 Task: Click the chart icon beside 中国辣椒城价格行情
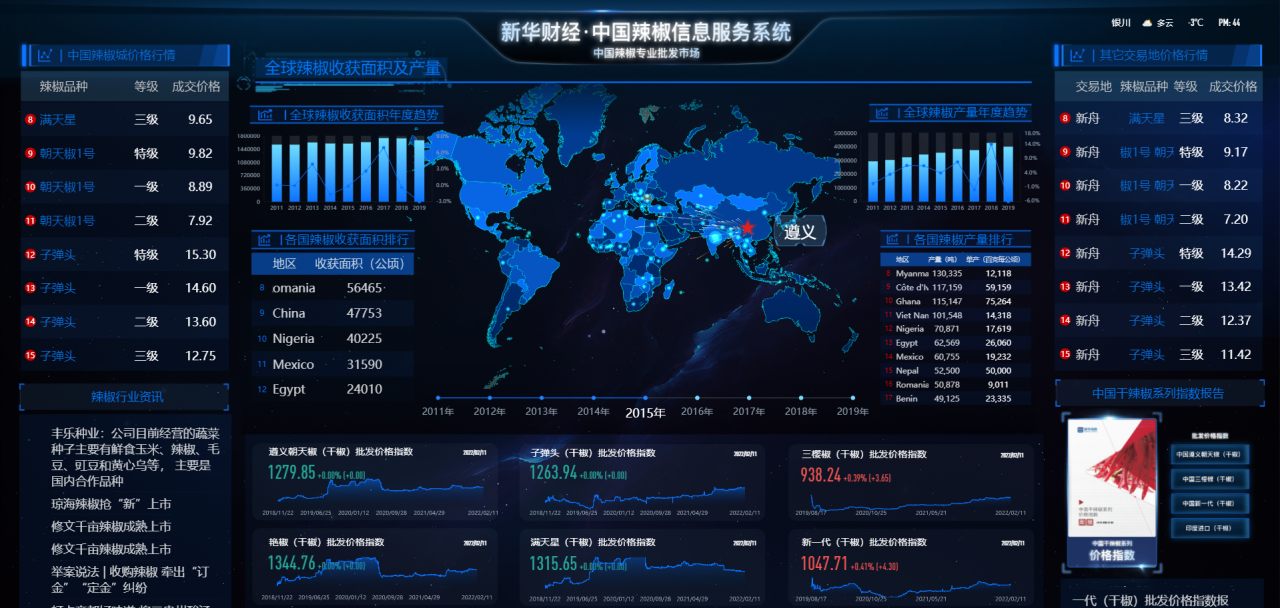point(45,55)
